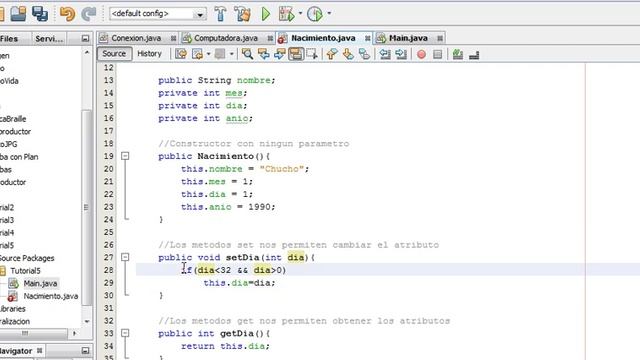Screen dimensions: 640x360
Task: Open dropdown arrow beside Debug Project
Action: pyautogui.click(x=300, y=13)
